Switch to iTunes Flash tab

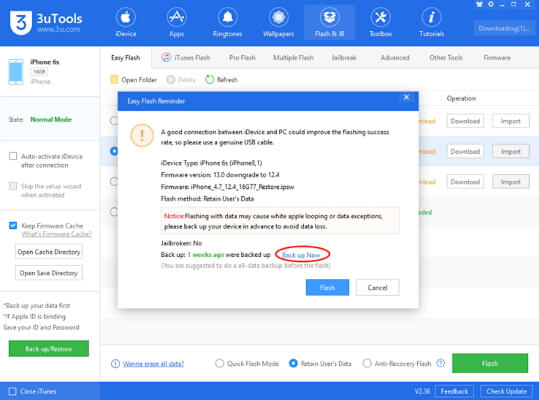tap(186, 58)
